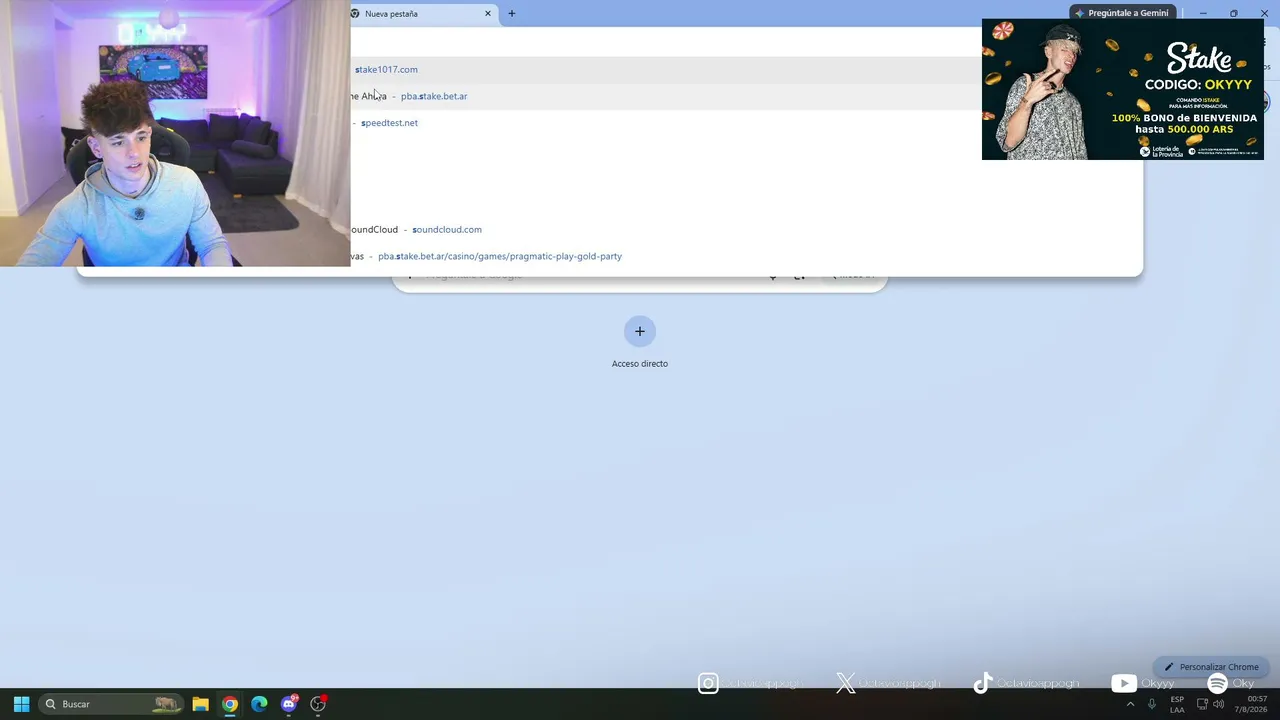
Task: Restore down the Chrome window
Action: coord(1234,13)
